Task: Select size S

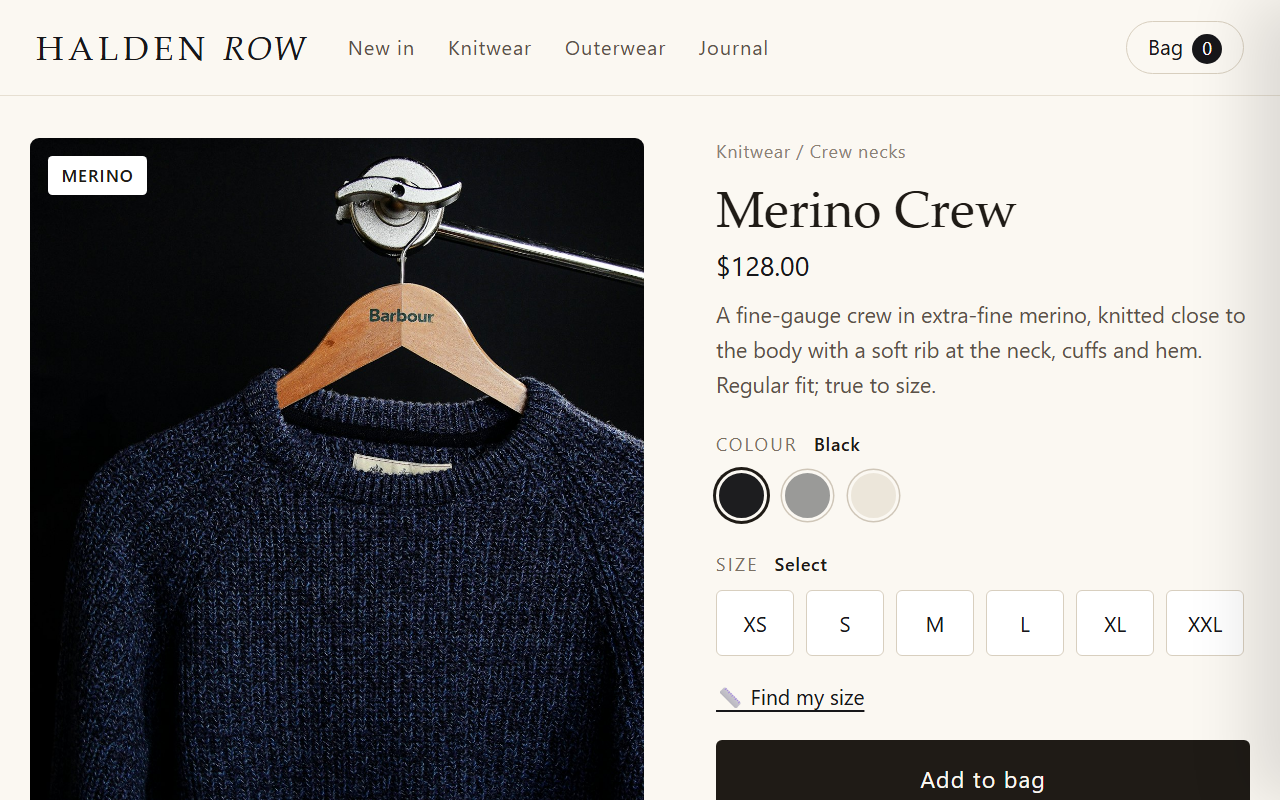Action: click(x=845, y=623)
